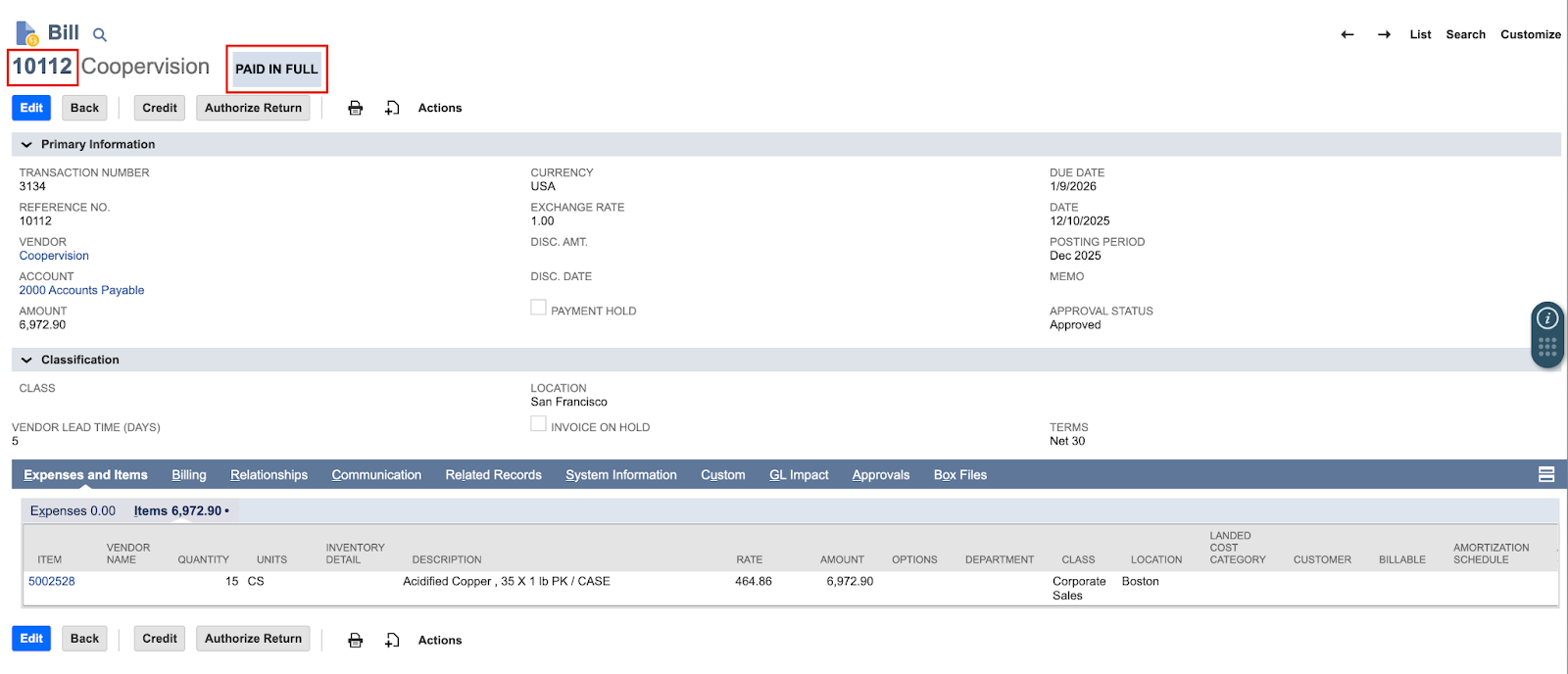Collapse the Classification section
This screenshot has width=1568, height=674.
(x=26, y=361)
